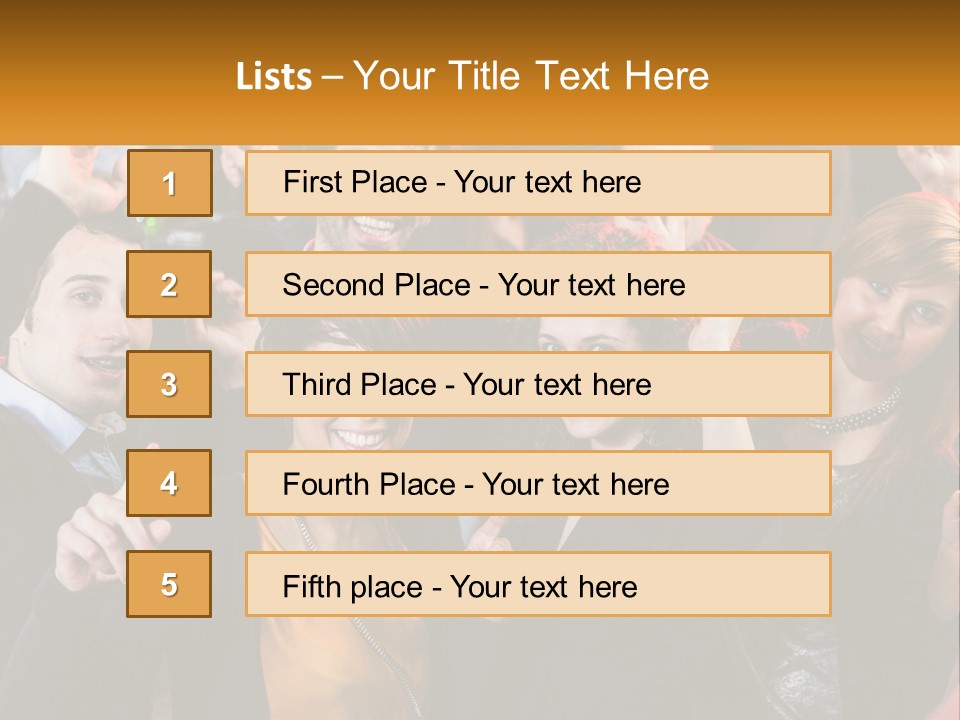Click the number 5 box
The height and width of the screenshot is (720, 960).
click(169, 584)
